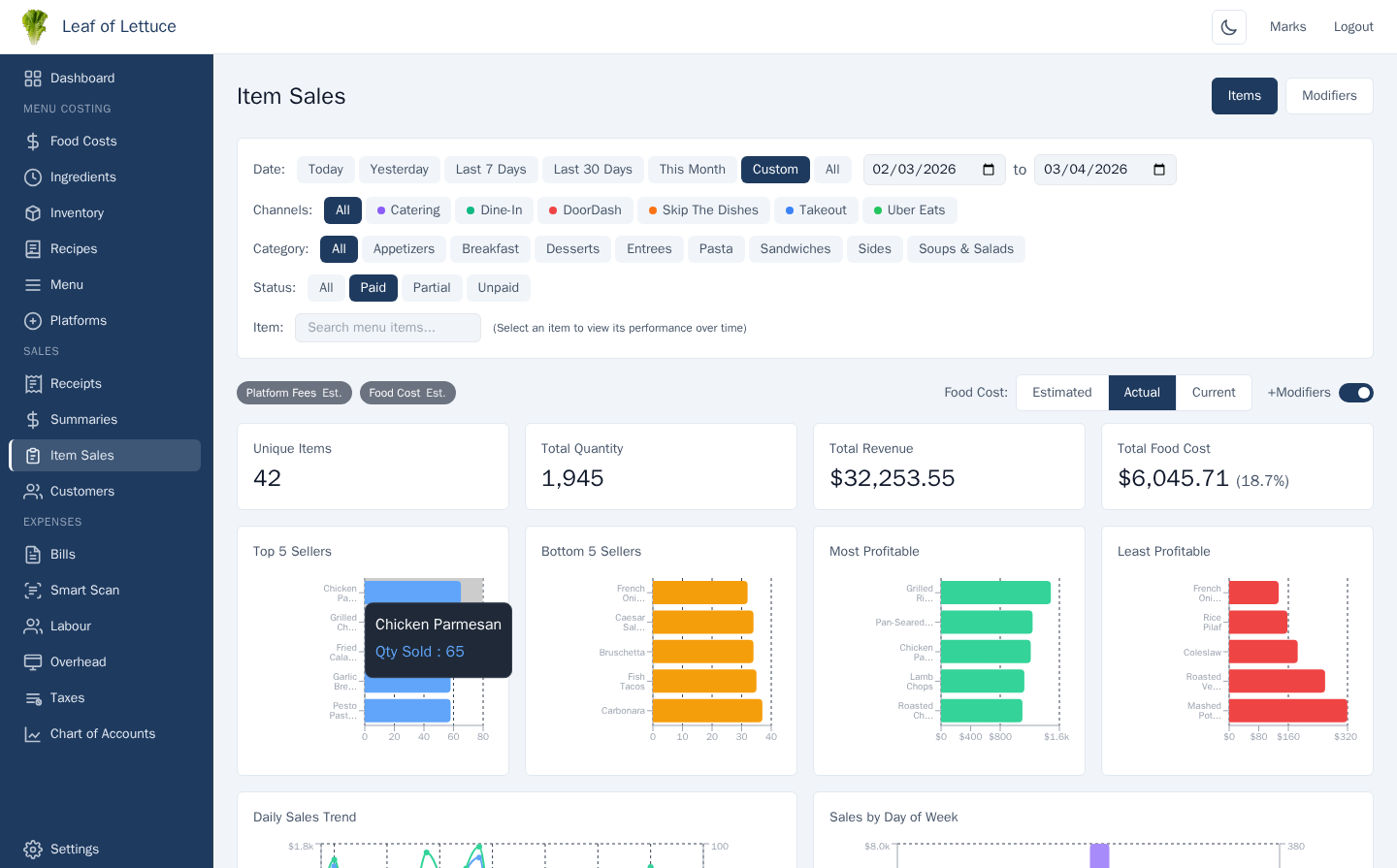The image size is (1397, 868).
Task: Toggle dark mode moon icon
Action: (x=1228, y=27)
